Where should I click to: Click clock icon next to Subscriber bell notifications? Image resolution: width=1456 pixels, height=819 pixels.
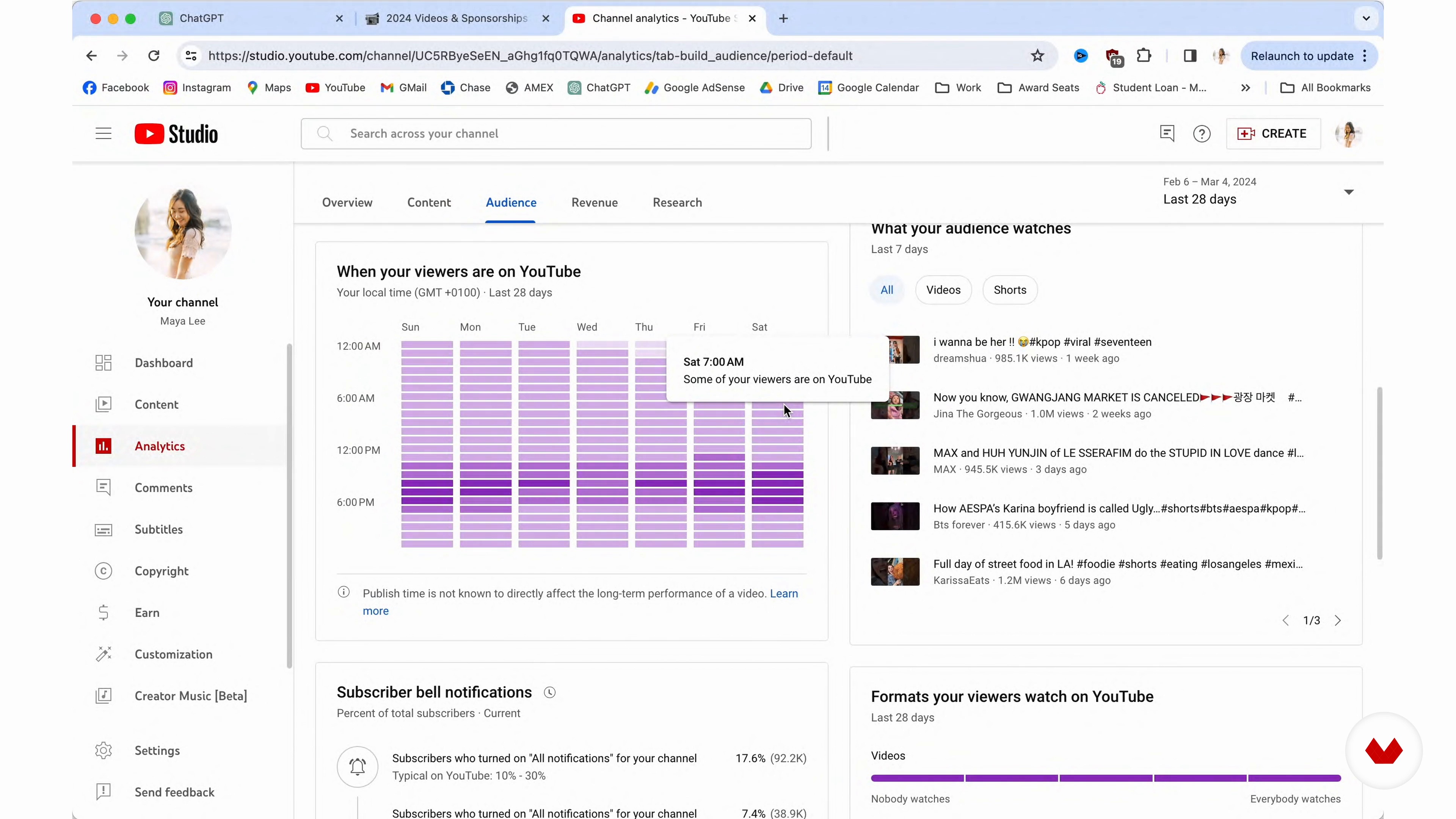point(549,692)
